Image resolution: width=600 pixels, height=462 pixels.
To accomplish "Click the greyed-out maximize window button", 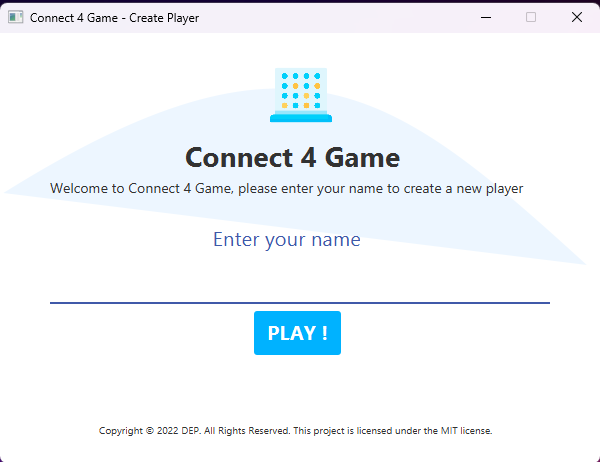I will coord(531,17).
